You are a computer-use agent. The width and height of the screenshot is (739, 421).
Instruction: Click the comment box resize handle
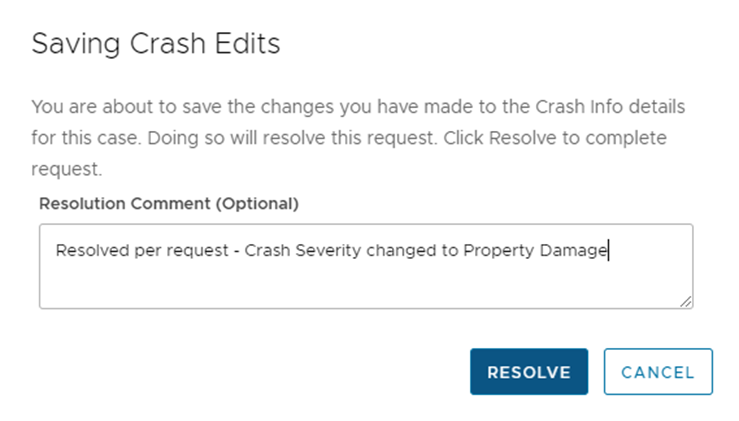tap(686, 301)
